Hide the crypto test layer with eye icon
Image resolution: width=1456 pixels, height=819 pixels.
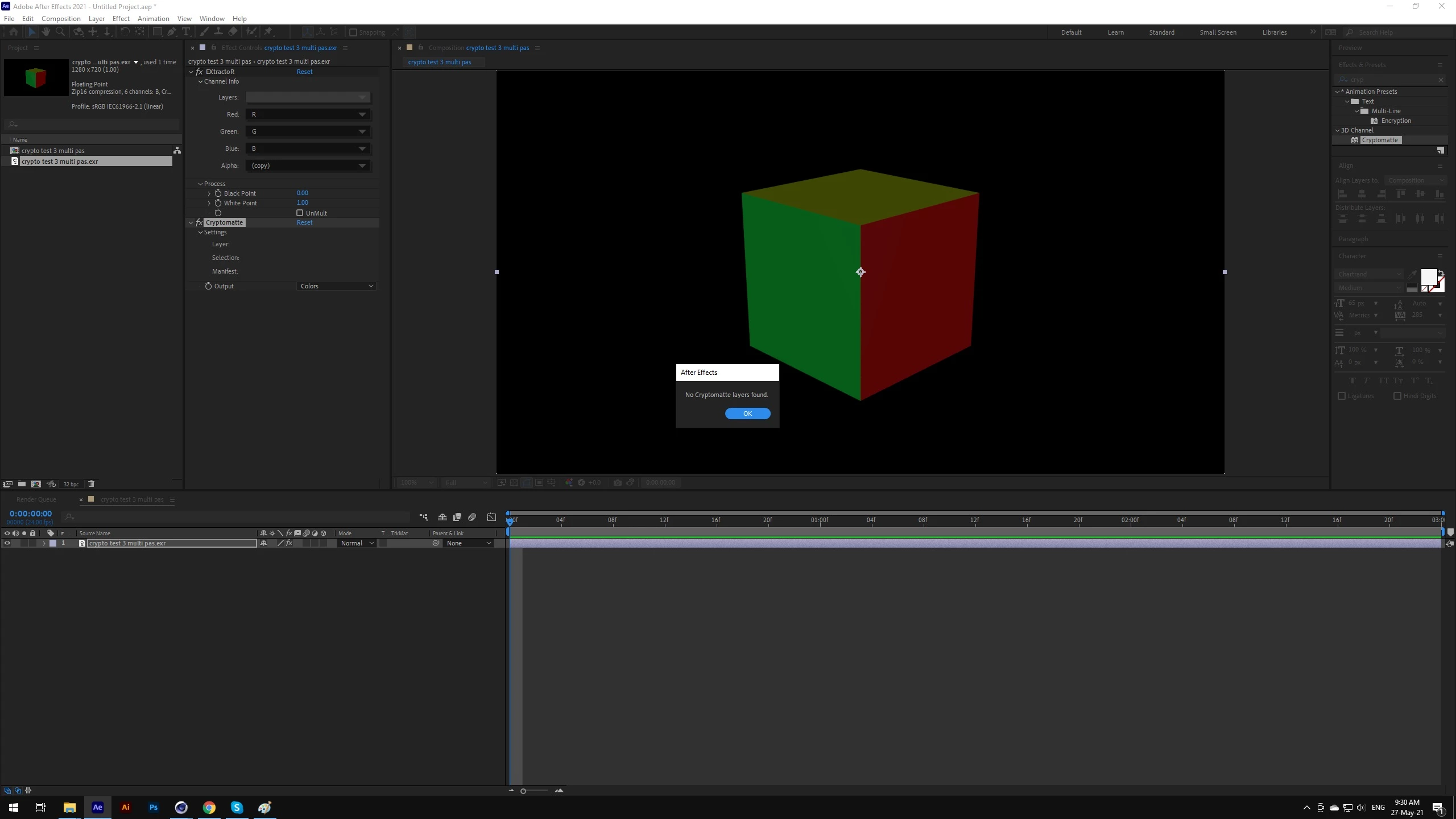click(x=7, y=543)
